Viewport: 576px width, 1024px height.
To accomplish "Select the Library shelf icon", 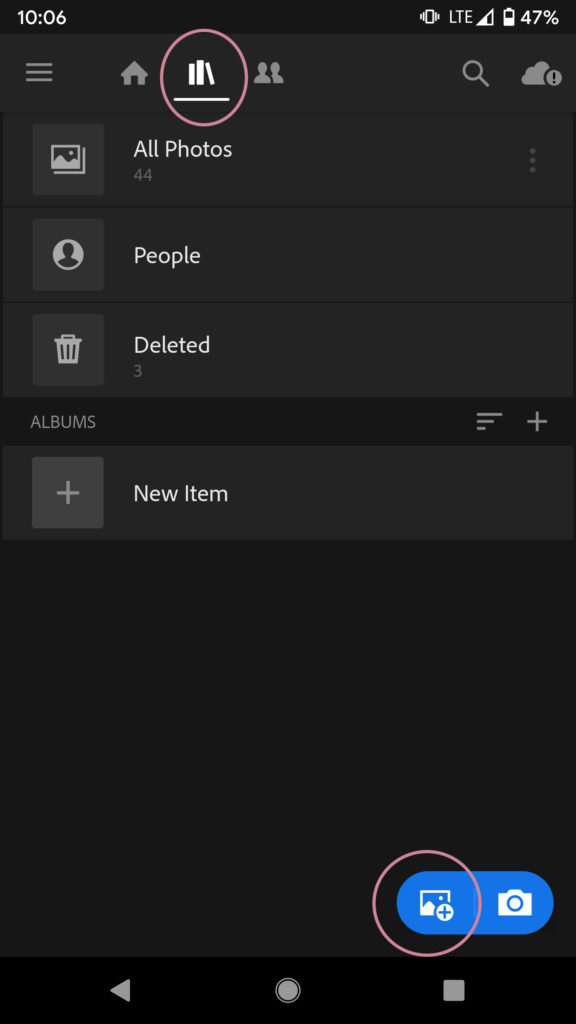I will 203,72.
